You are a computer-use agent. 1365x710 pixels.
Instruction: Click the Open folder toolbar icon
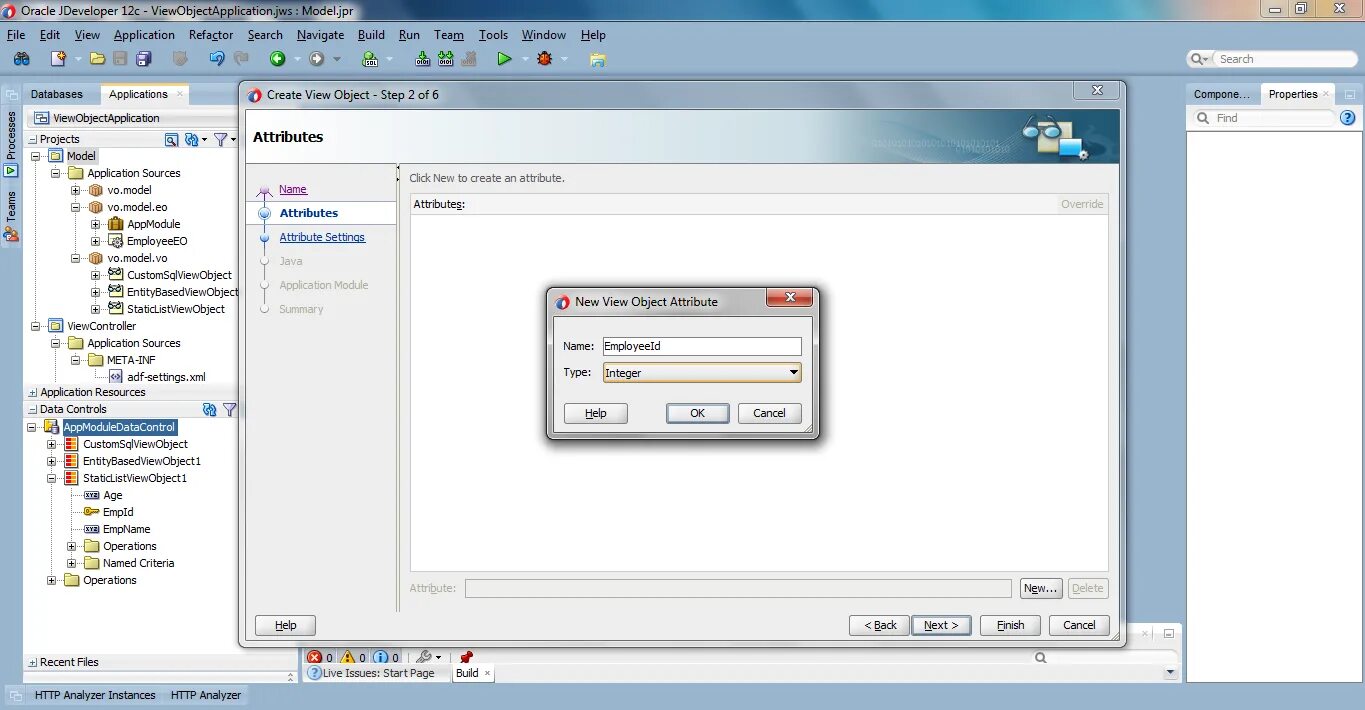[x=97, y=59]
